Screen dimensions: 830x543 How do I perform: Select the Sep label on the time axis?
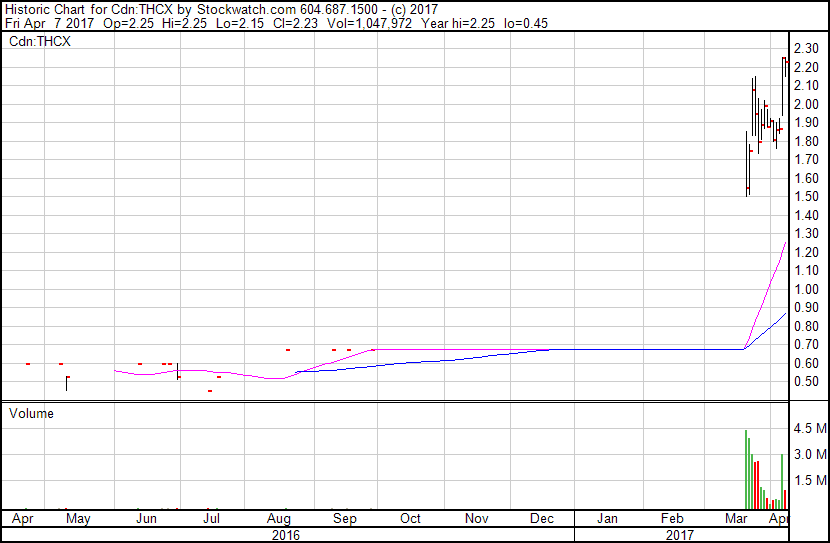click(344, 519)
